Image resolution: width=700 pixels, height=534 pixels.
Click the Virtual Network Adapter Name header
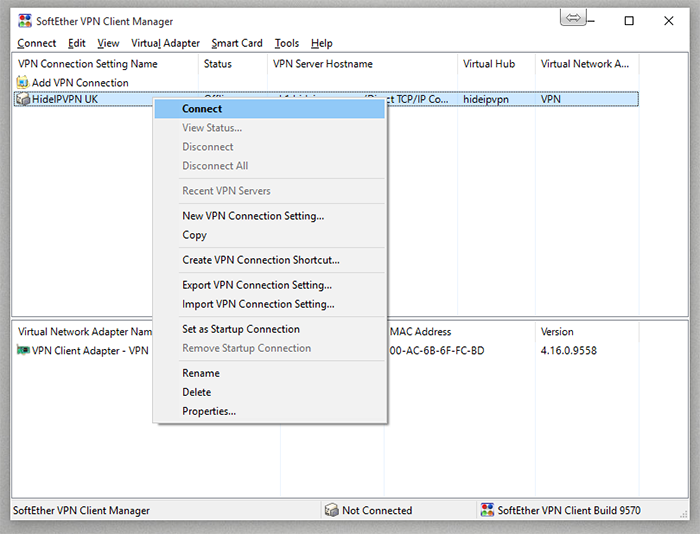click(x=85, y=332)
